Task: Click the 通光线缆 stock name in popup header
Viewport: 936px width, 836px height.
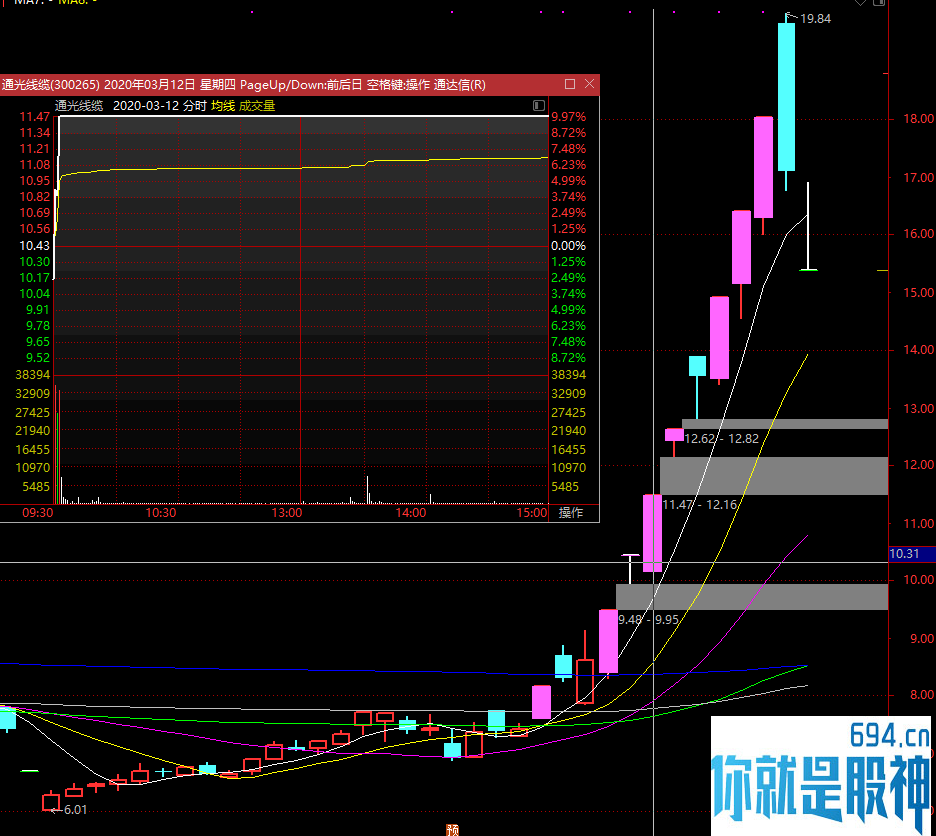Action: tap(79, 106)
